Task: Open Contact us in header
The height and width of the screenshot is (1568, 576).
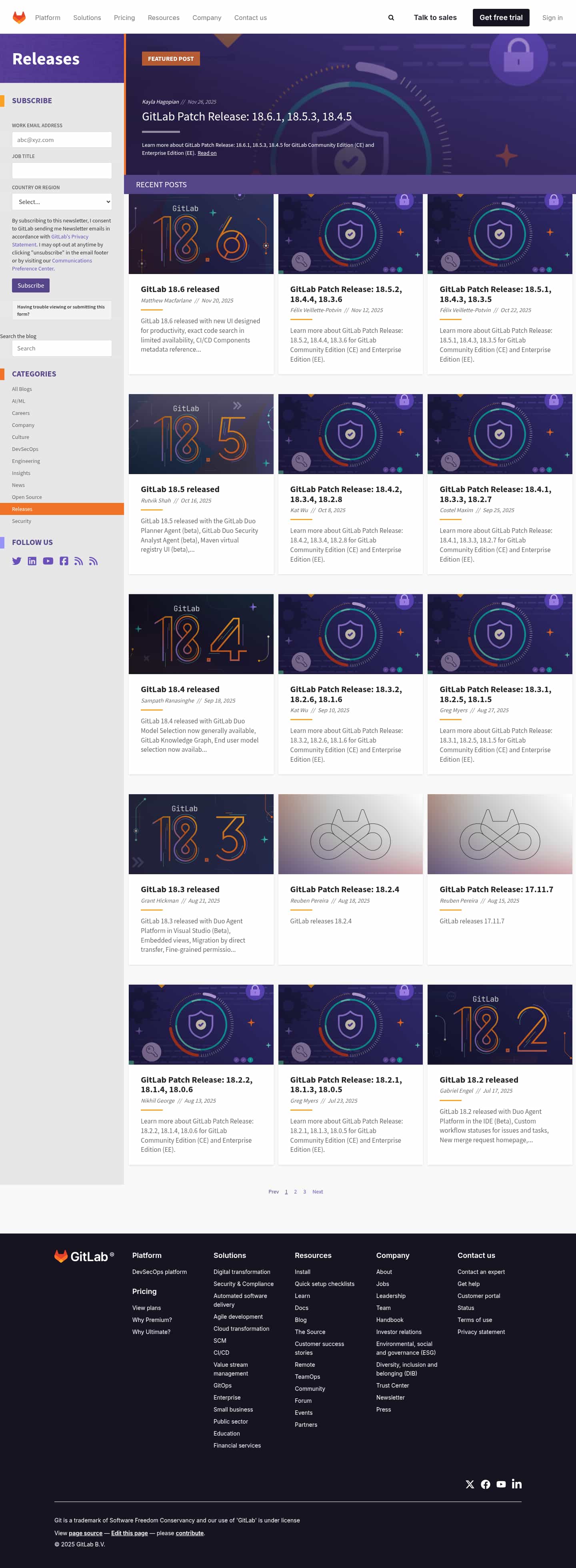Action: [x=250, y=18]
